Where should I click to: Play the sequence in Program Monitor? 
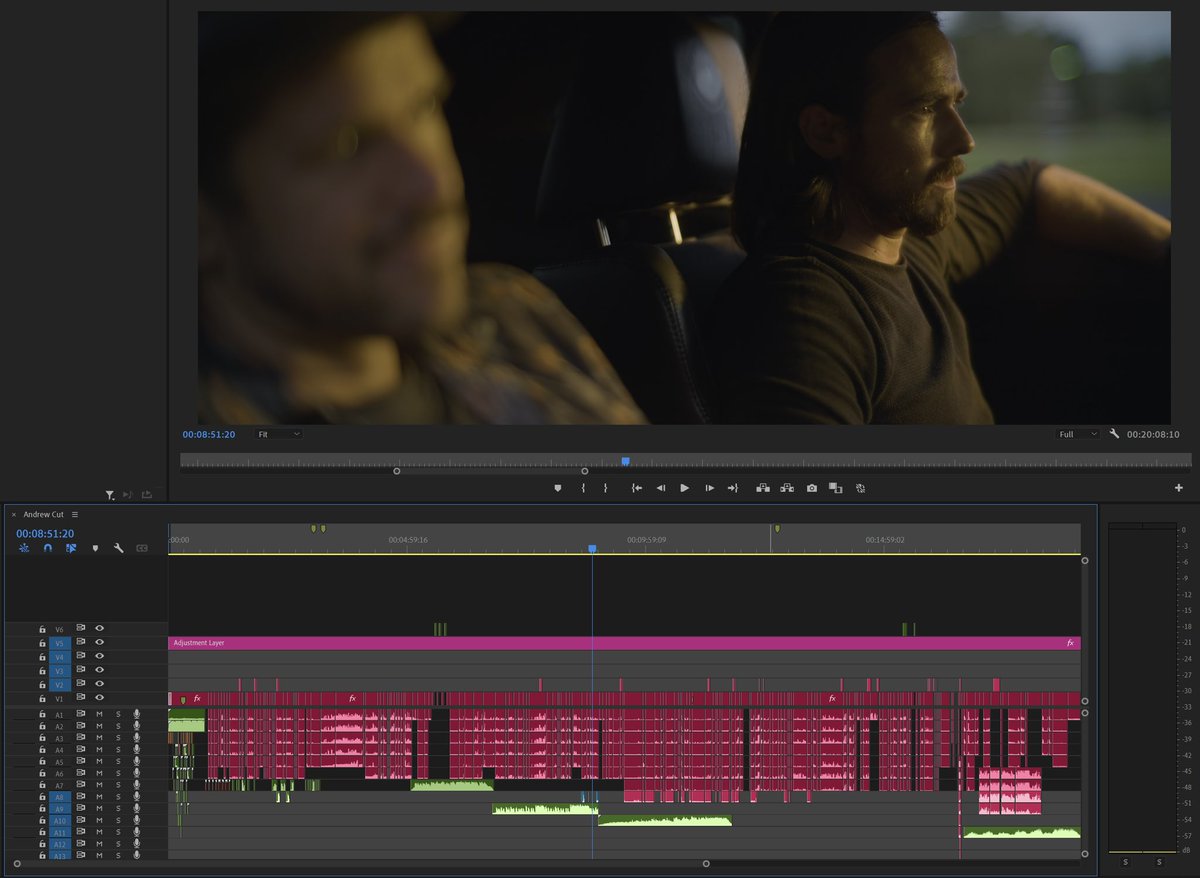(x=685, y=488)
